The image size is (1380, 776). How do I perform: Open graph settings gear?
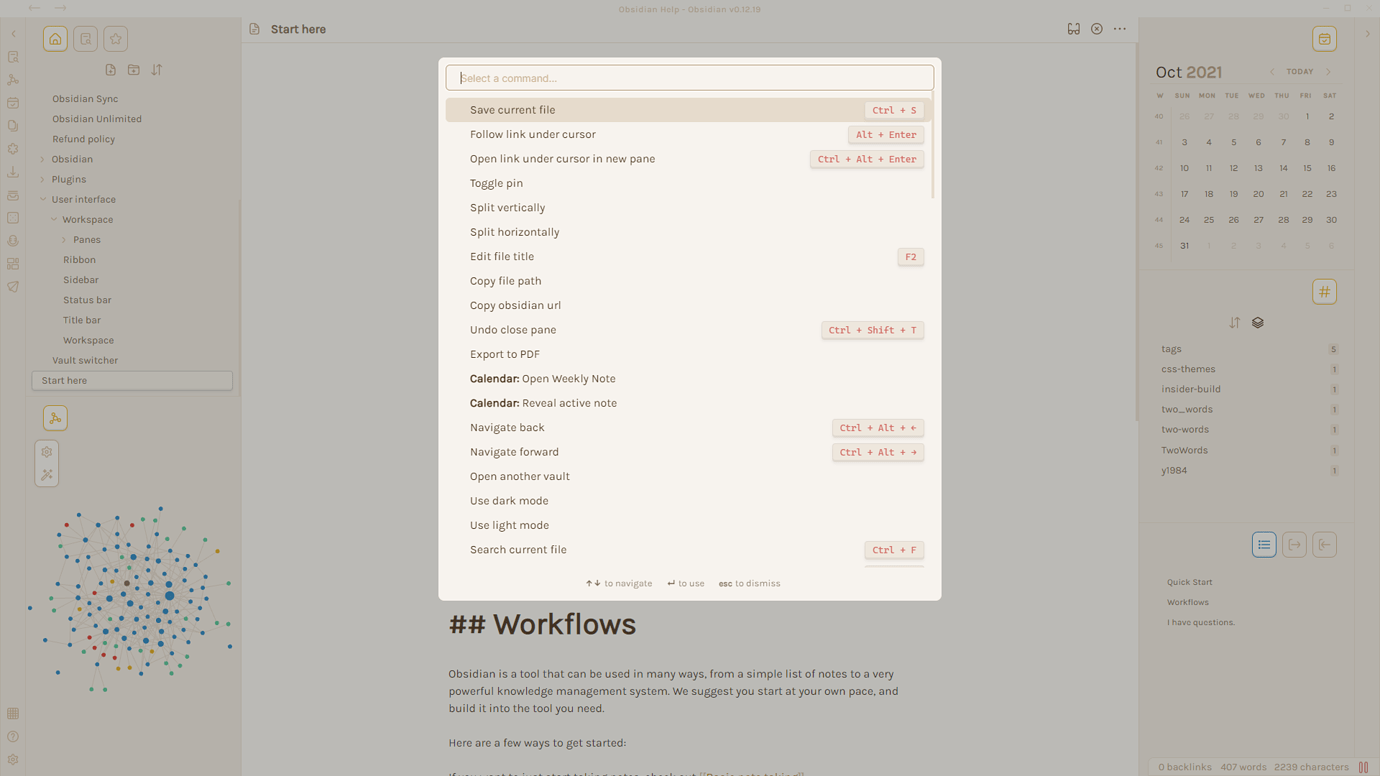(x=47, y=452)
